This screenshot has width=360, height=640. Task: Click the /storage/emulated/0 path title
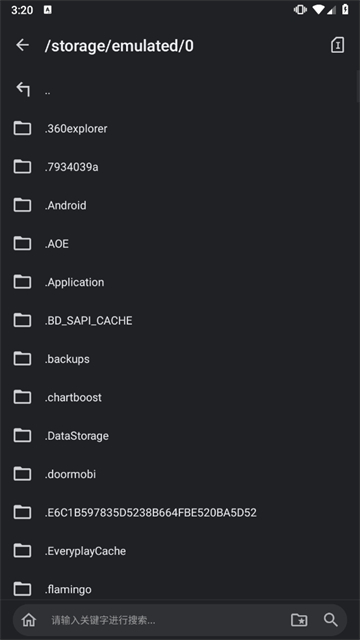(x=119, y=46)
